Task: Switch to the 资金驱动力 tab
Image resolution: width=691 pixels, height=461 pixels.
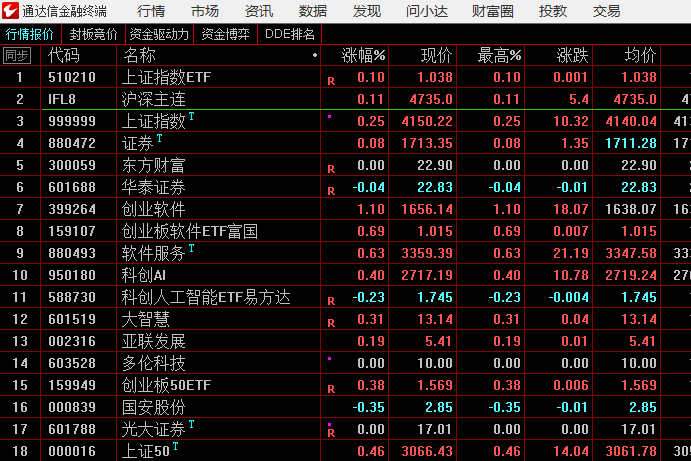Action: pos(159,34)
